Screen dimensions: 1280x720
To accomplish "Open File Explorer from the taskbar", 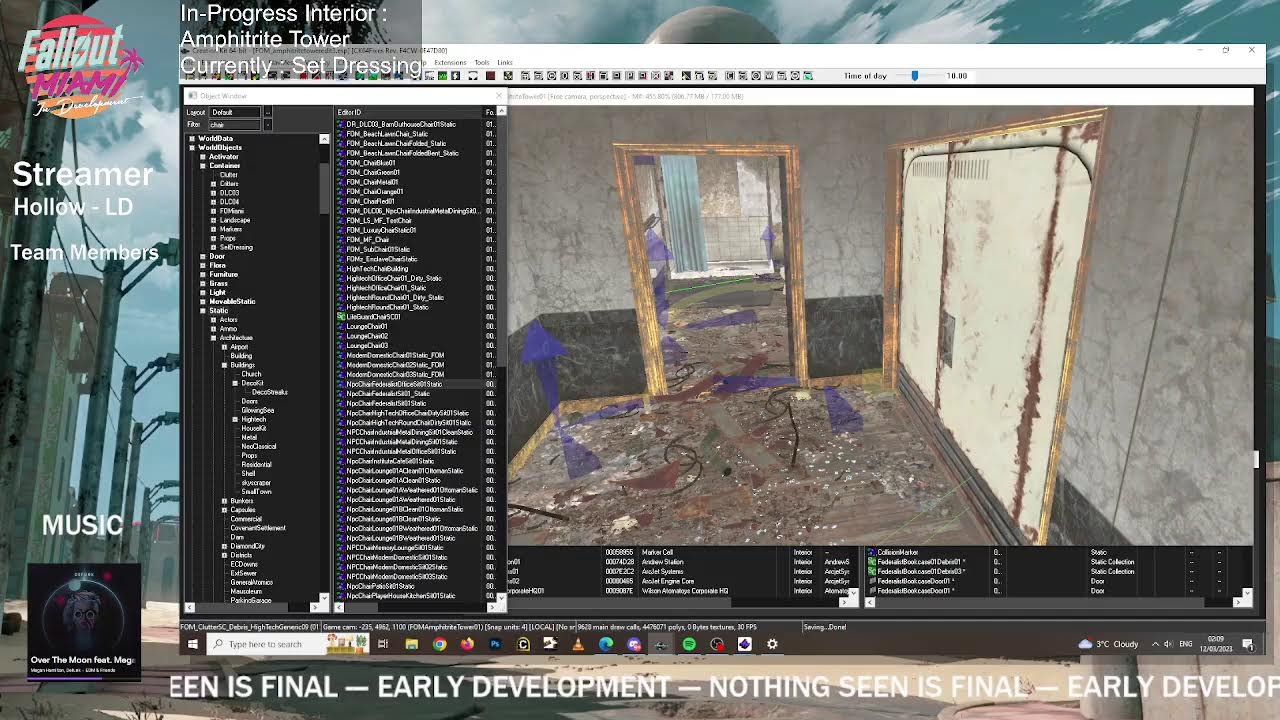I will [x=411, y=644].
